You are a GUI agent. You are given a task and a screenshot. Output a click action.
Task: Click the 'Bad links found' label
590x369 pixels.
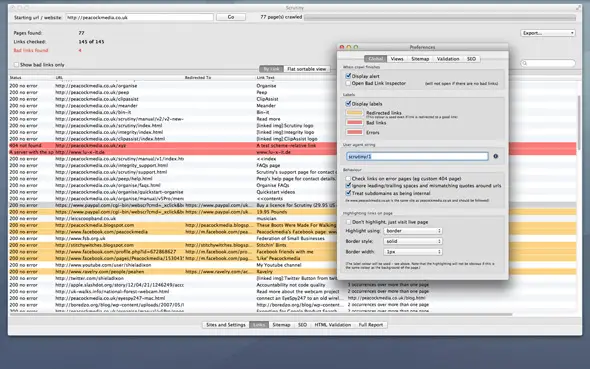tap(31, 50)
